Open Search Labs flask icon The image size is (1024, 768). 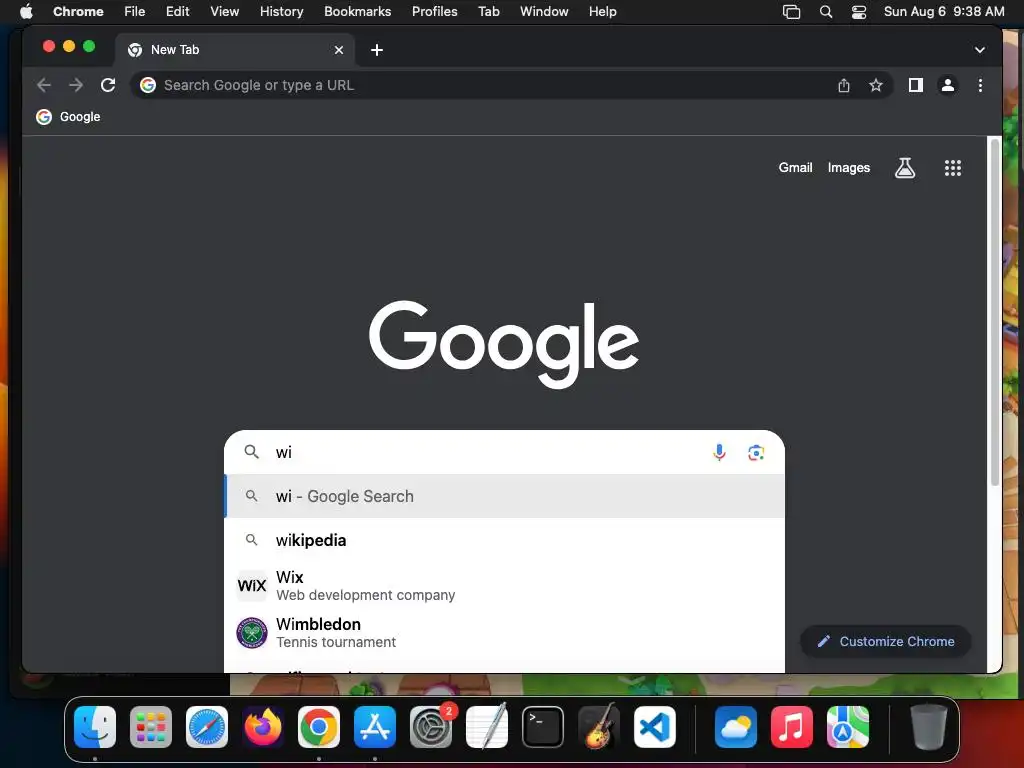(904, 168)
